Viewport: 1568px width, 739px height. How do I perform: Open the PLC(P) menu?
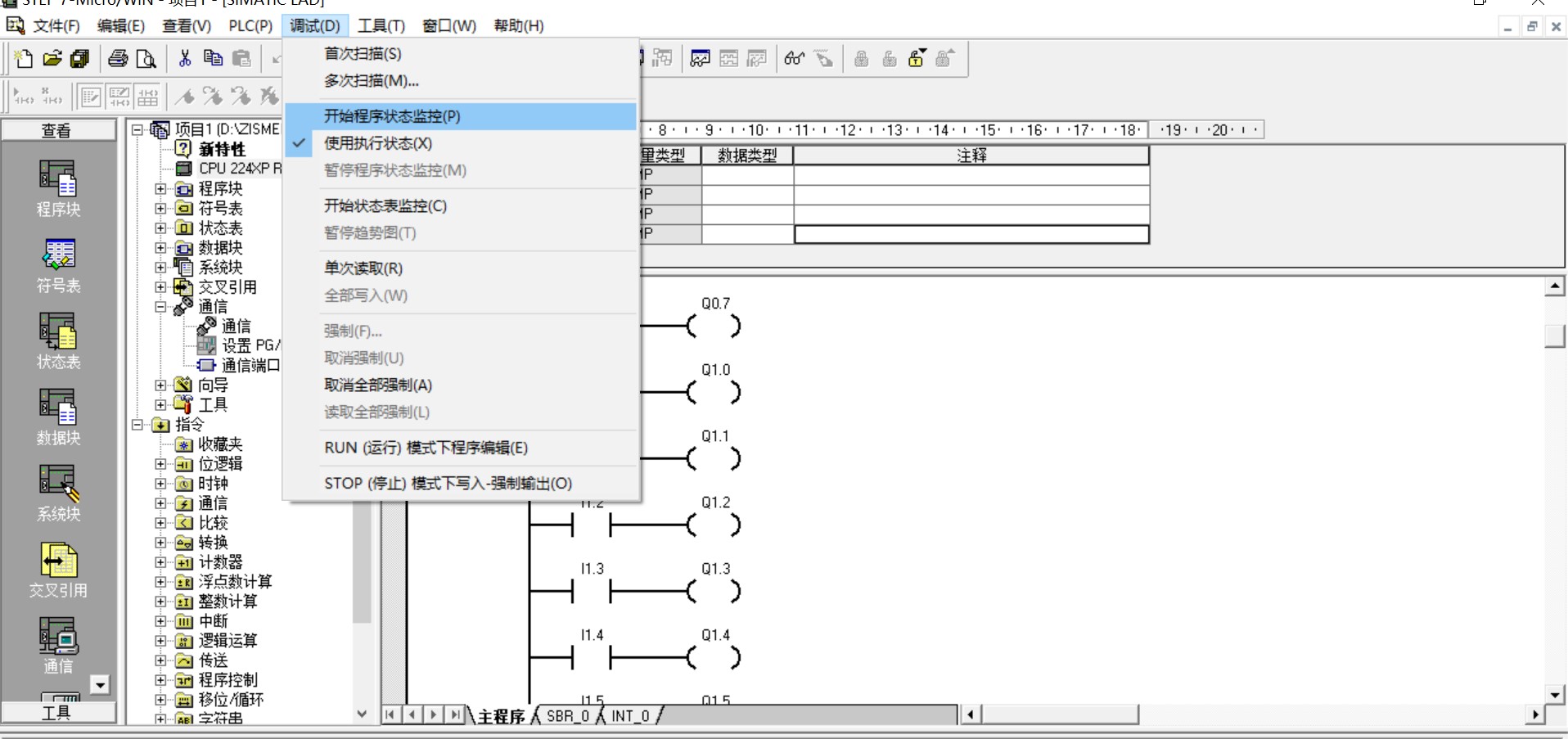pos(250,26)
